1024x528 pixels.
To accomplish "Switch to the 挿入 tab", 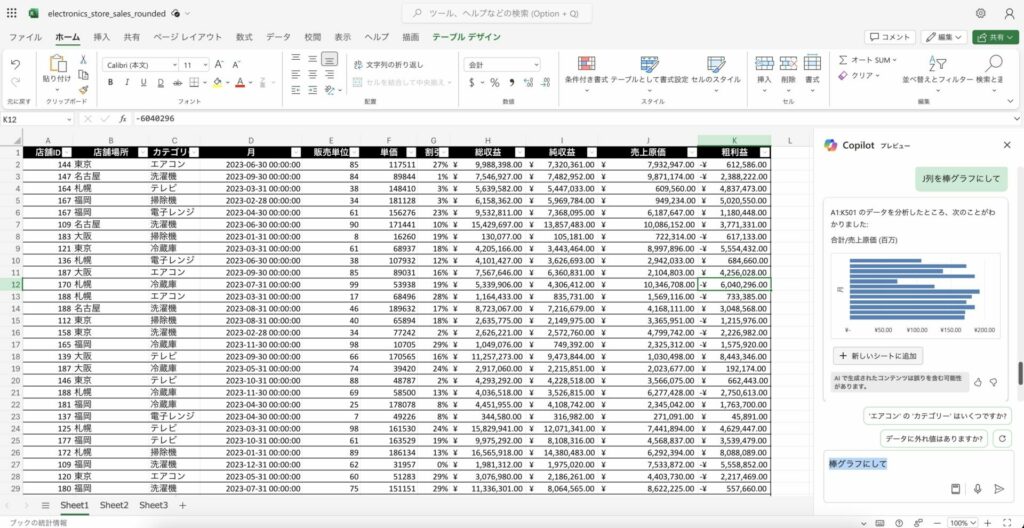I will (x=102, y=37).
